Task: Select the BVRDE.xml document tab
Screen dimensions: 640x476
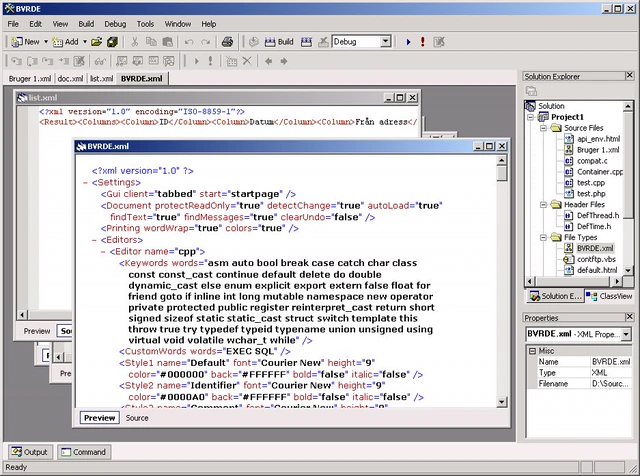Action: (142, 78)
